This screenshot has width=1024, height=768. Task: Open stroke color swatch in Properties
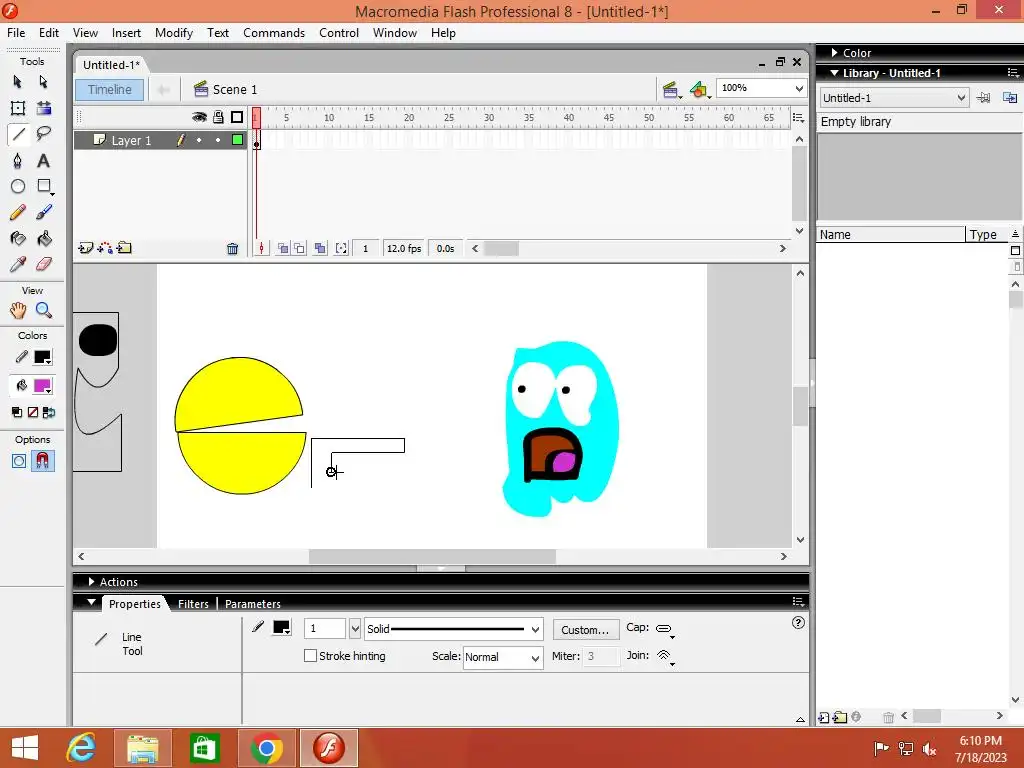pos(281,628)
